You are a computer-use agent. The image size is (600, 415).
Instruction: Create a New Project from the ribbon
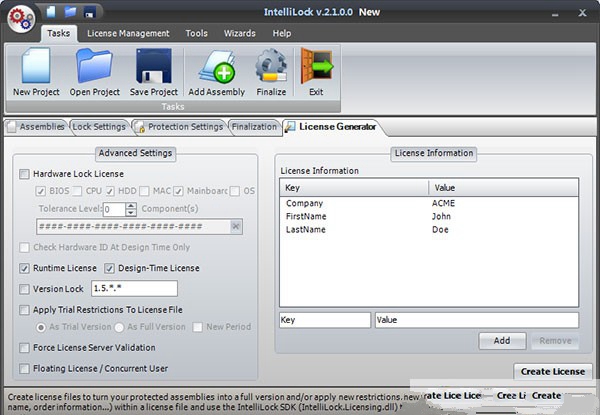[36, 72]
